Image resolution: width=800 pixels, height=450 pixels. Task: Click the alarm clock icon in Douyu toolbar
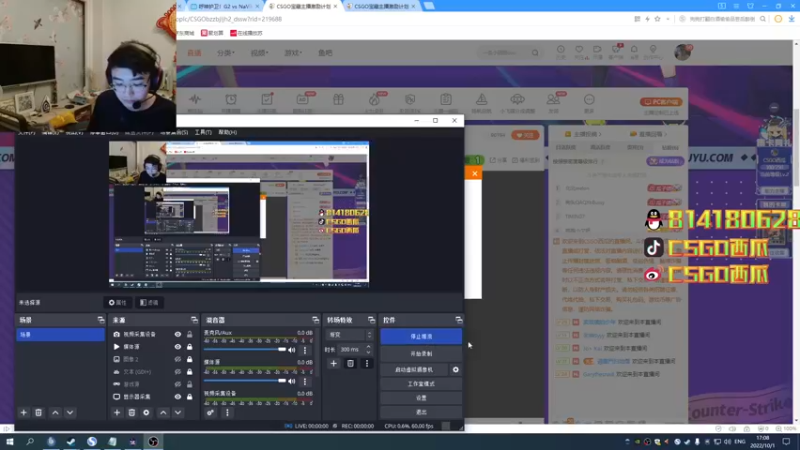pos(231,99)
